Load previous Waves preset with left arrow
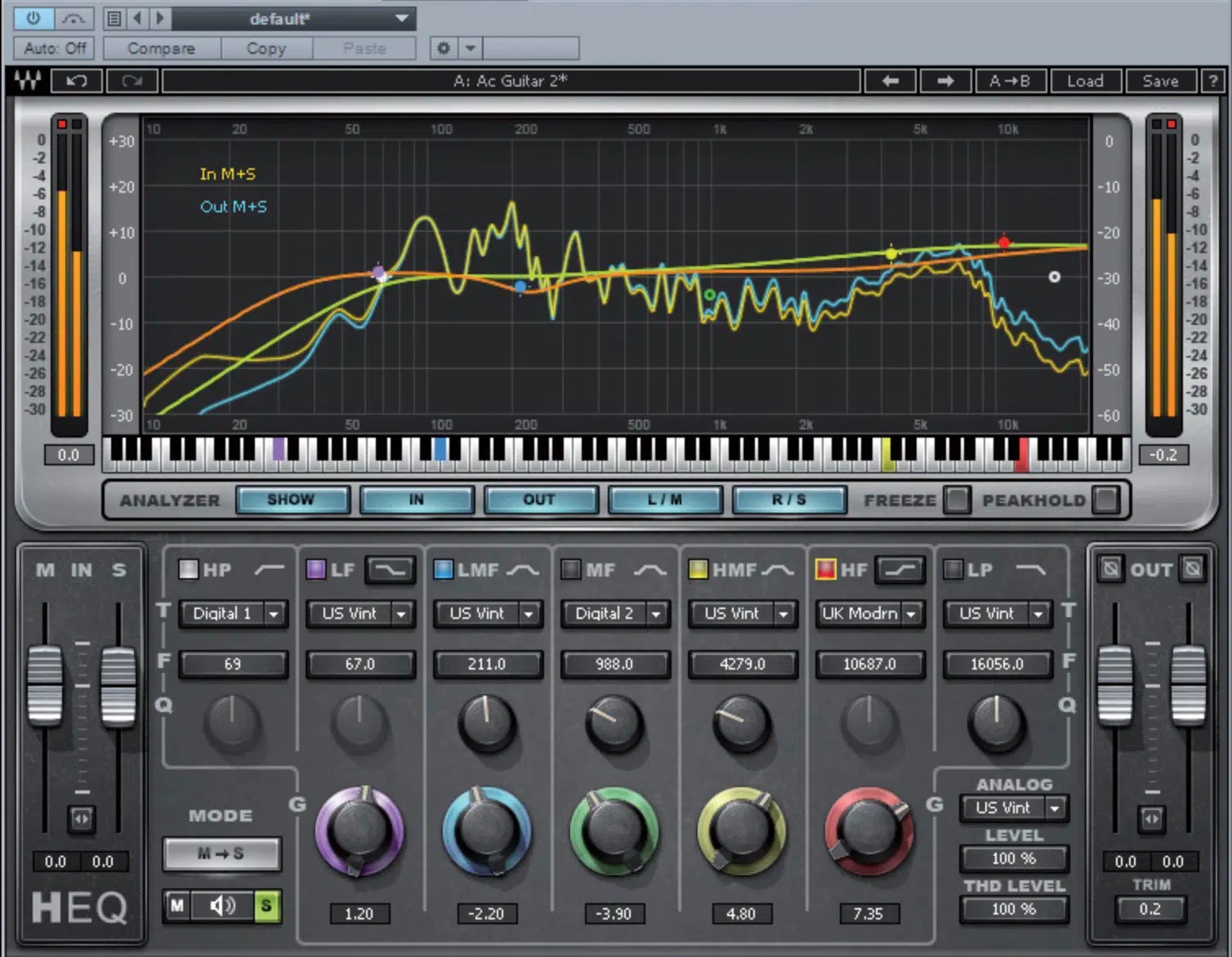This screenshot has width=1232, height=957. (890, 81)
